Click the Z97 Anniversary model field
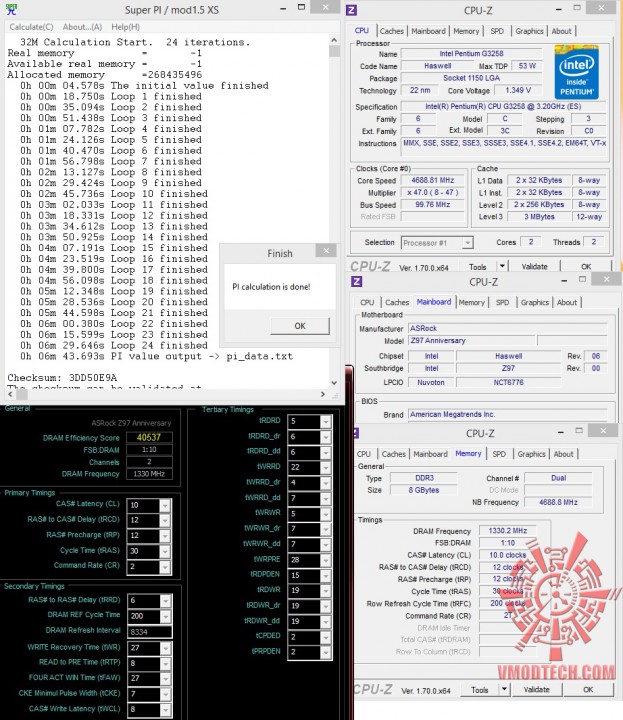 471,340
